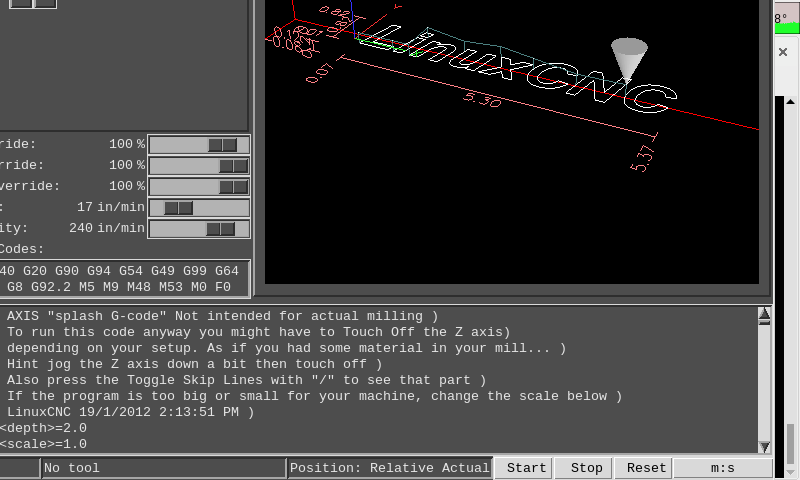Click the cone tool marker in the preview

tap(629, 59)
